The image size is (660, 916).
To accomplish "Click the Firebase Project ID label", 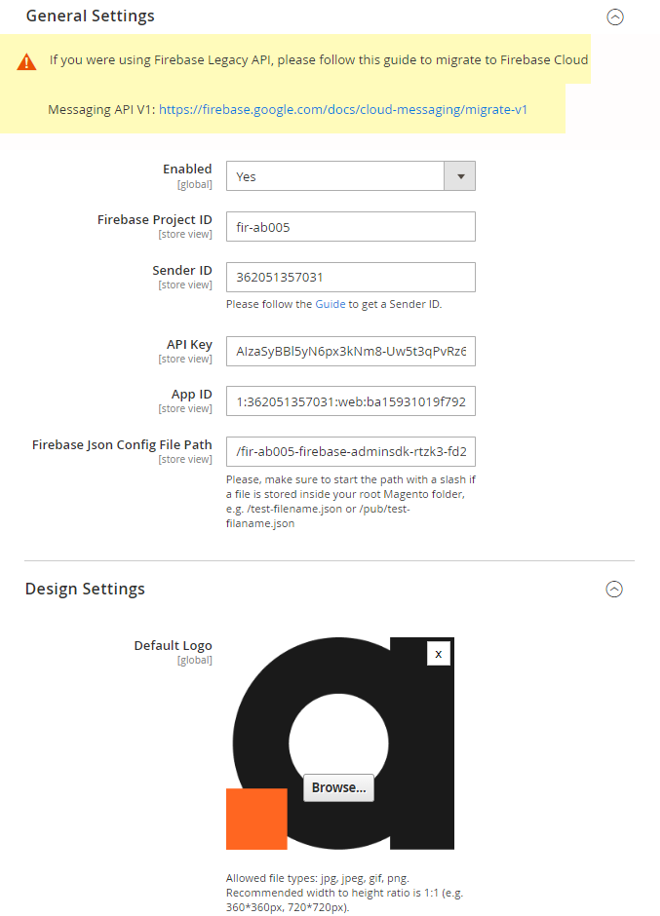I will [154, 220].
